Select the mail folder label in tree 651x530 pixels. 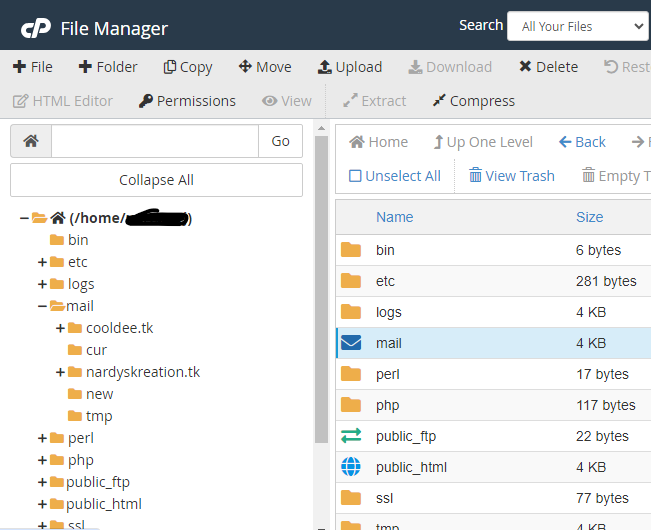click(x=80, y=306)
